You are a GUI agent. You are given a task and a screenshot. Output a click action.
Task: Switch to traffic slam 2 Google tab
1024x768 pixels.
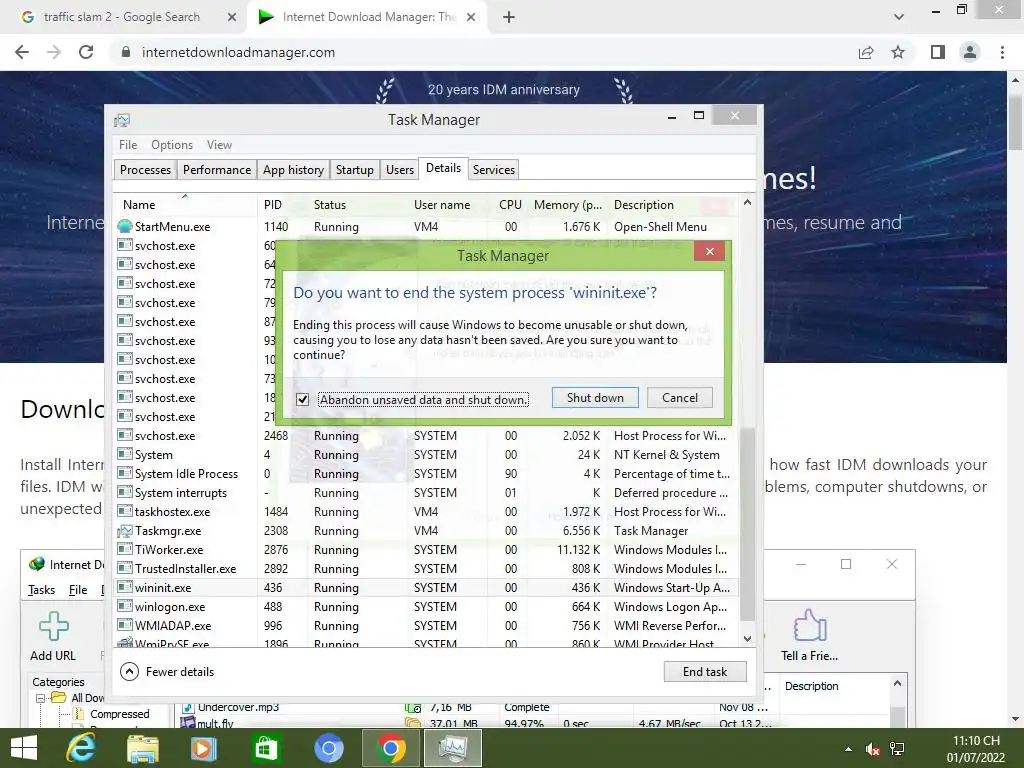tap(121, 17)
